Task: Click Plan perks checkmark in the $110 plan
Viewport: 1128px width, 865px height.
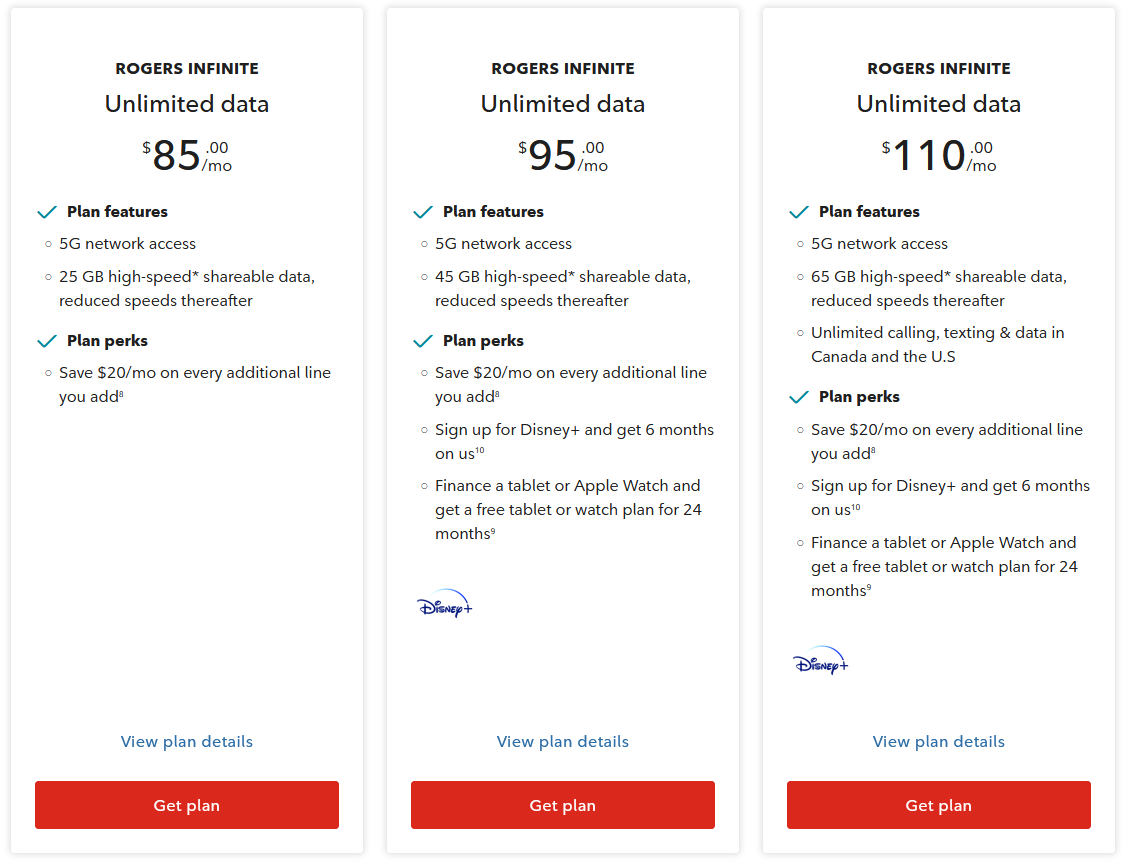Action: (799, 397)
